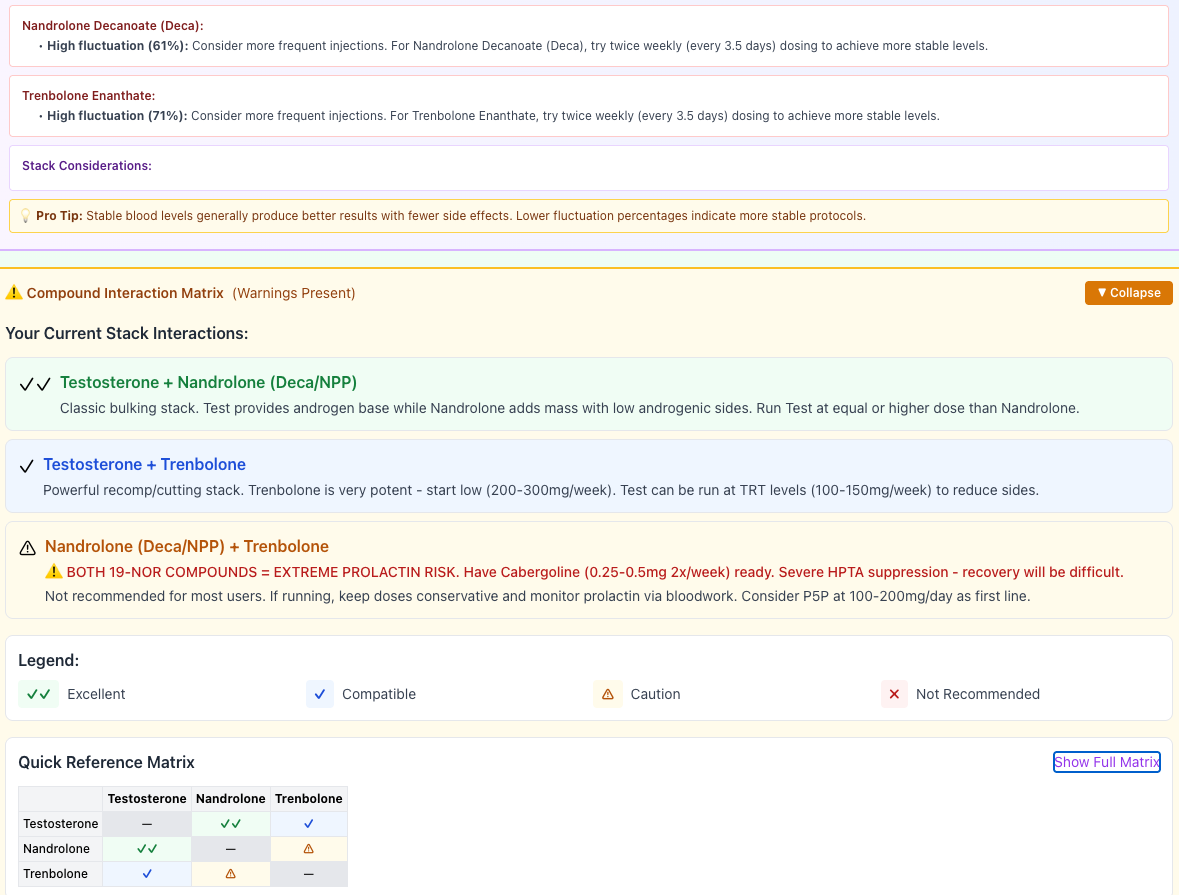1179x895 pixels.
Task: Select the double checkmark Excellent legend icon
Action: tap(37, 694)
